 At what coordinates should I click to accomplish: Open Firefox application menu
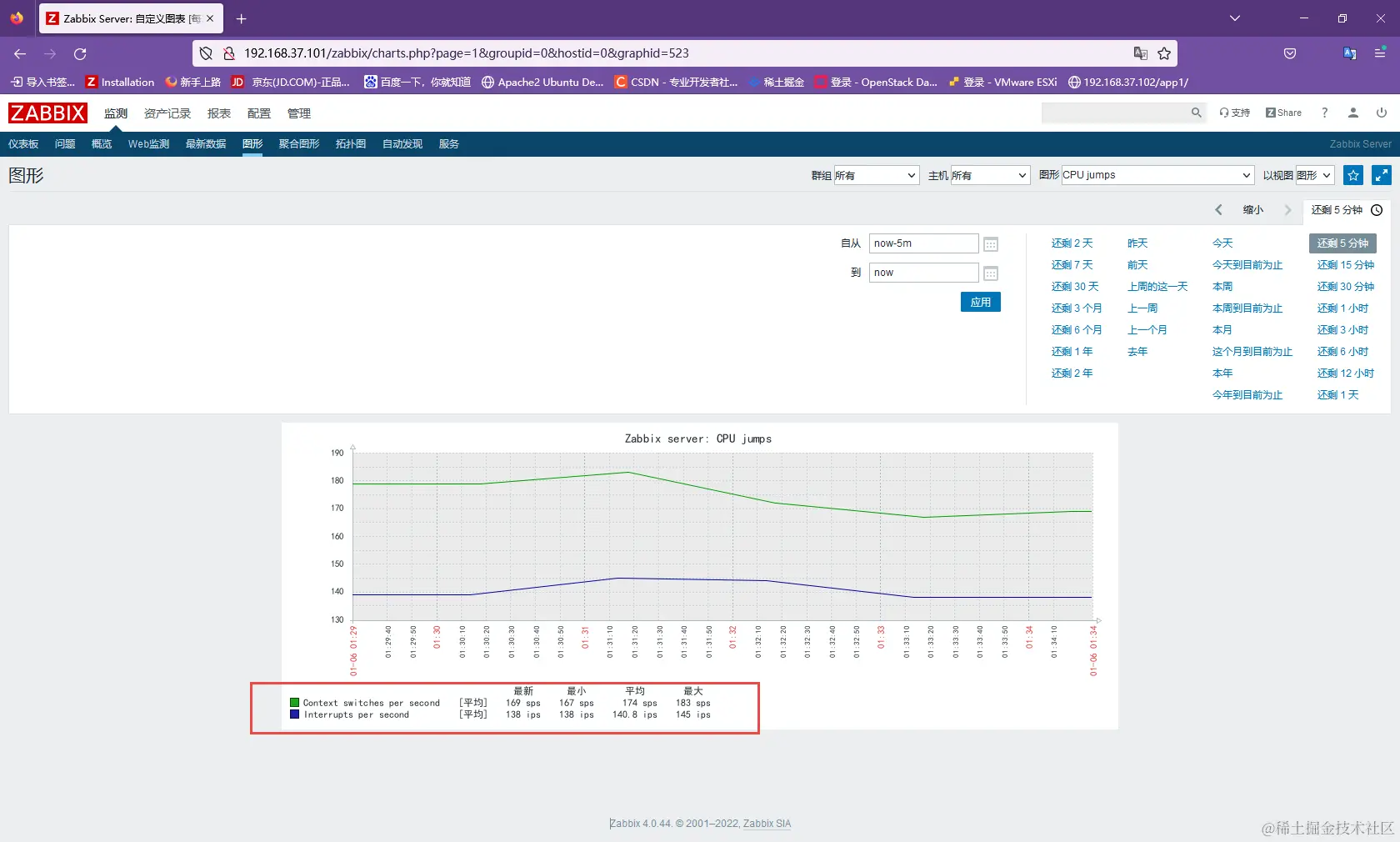[x=1380, y=53]
